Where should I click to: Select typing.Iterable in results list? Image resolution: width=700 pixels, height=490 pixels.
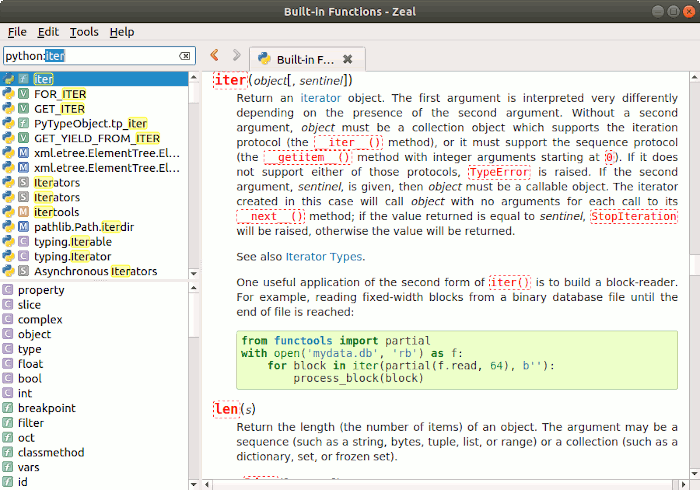point(72,242)
